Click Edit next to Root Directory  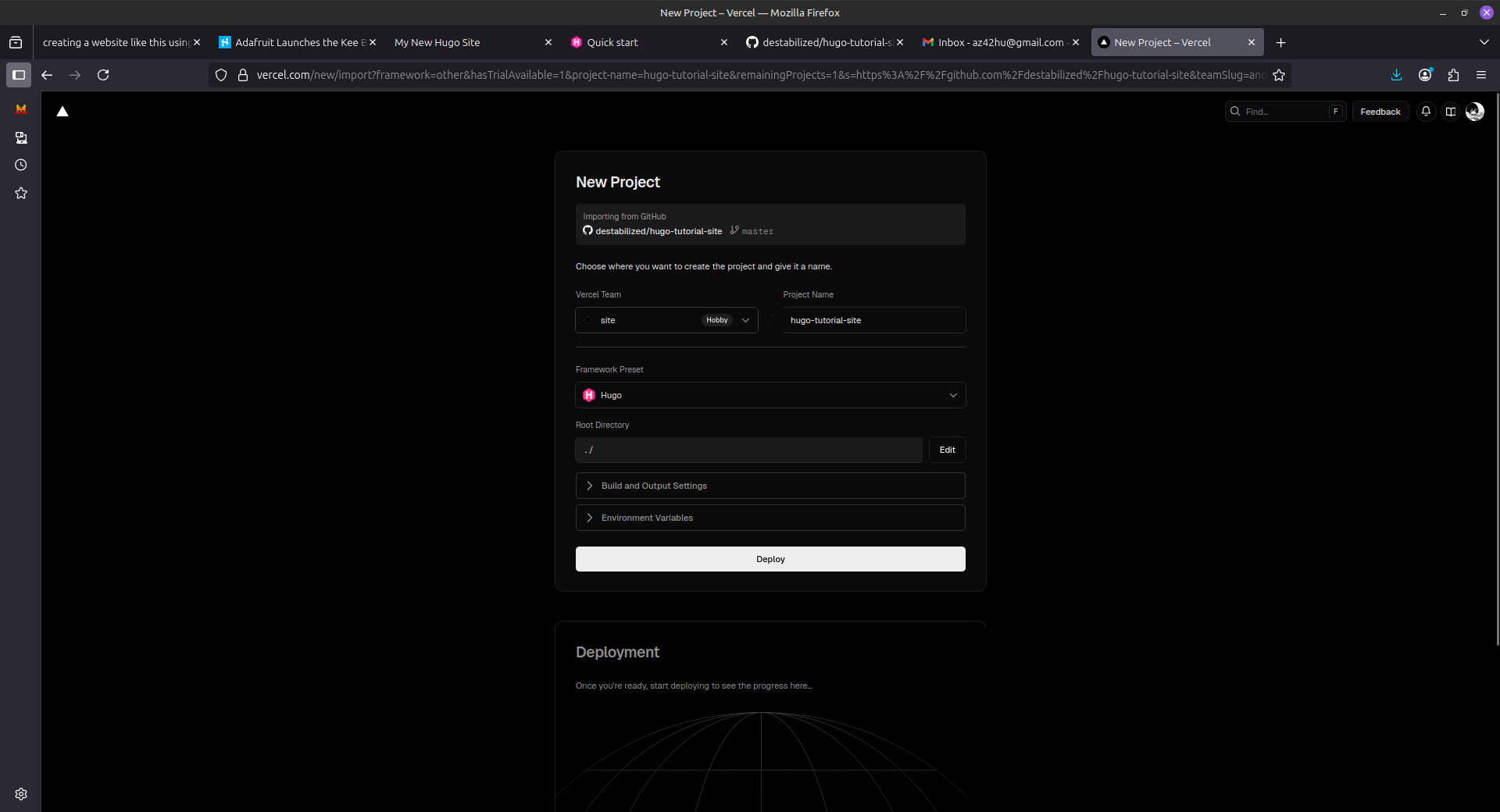[x=947, y=450]
